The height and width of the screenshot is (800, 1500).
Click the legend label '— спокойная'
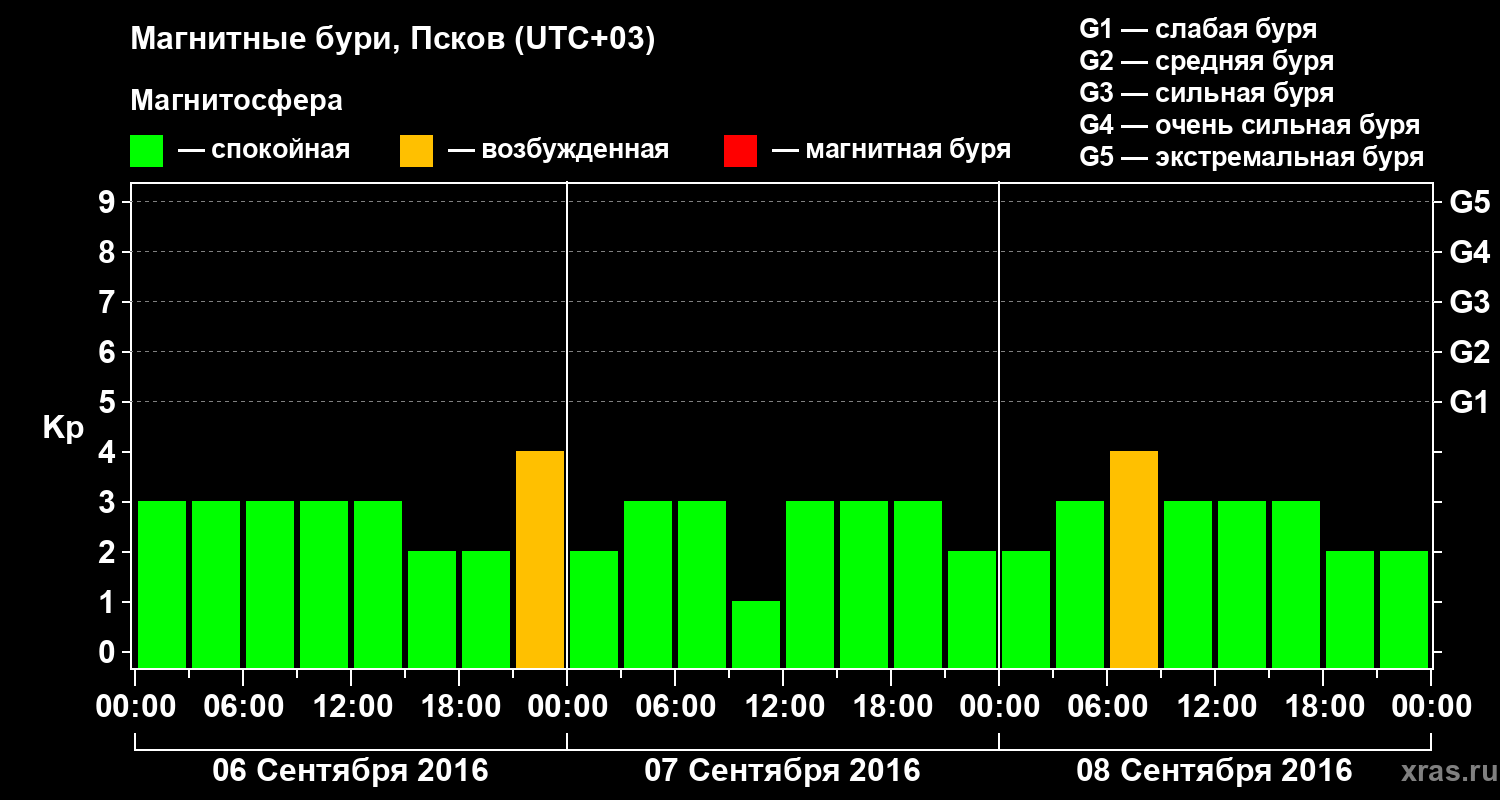coord(264,150)
